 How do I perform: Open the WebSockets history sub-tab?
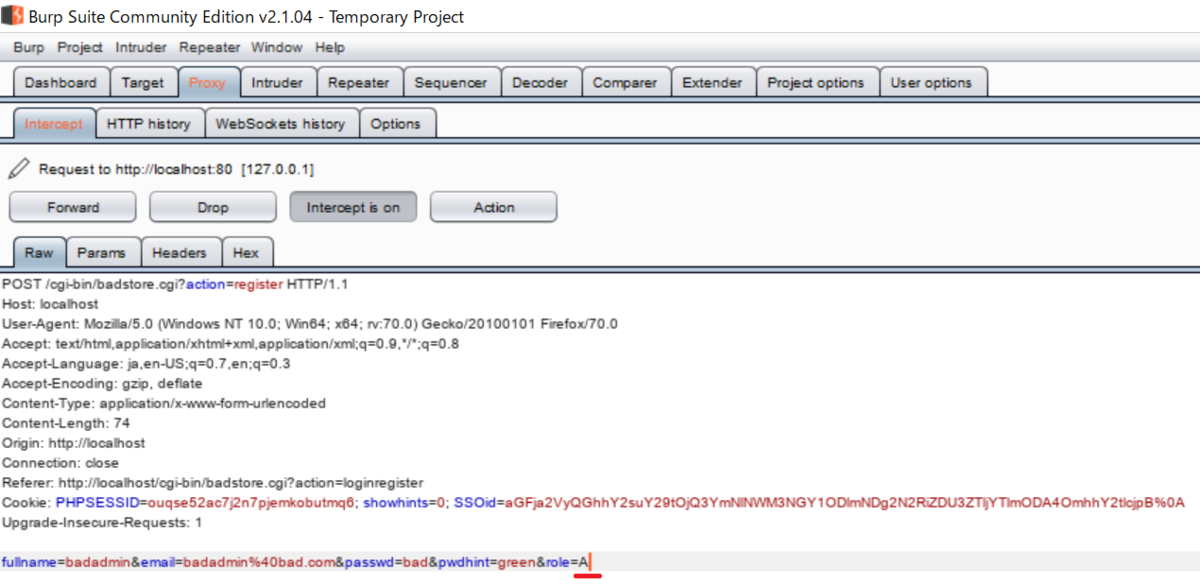(x=280, y=124)
